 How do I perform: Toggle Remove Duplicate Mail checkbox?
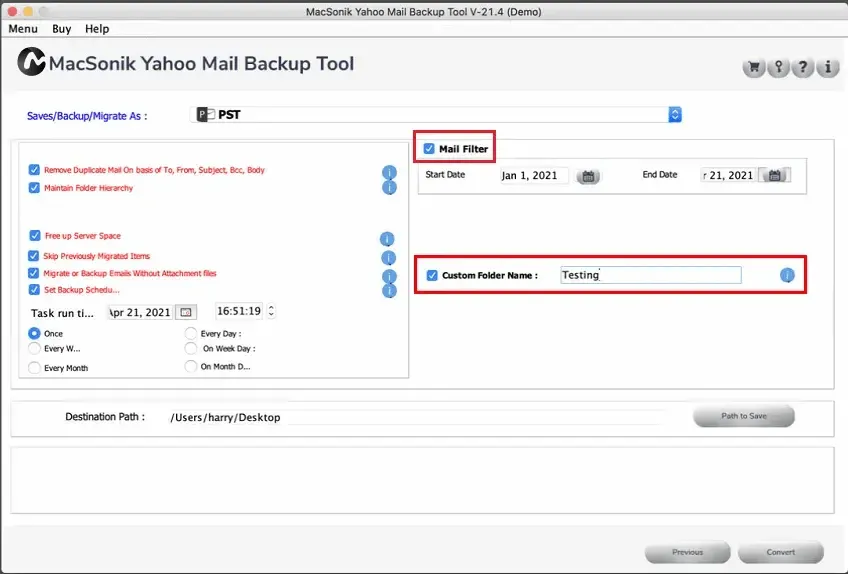click(x=34, y=170)
